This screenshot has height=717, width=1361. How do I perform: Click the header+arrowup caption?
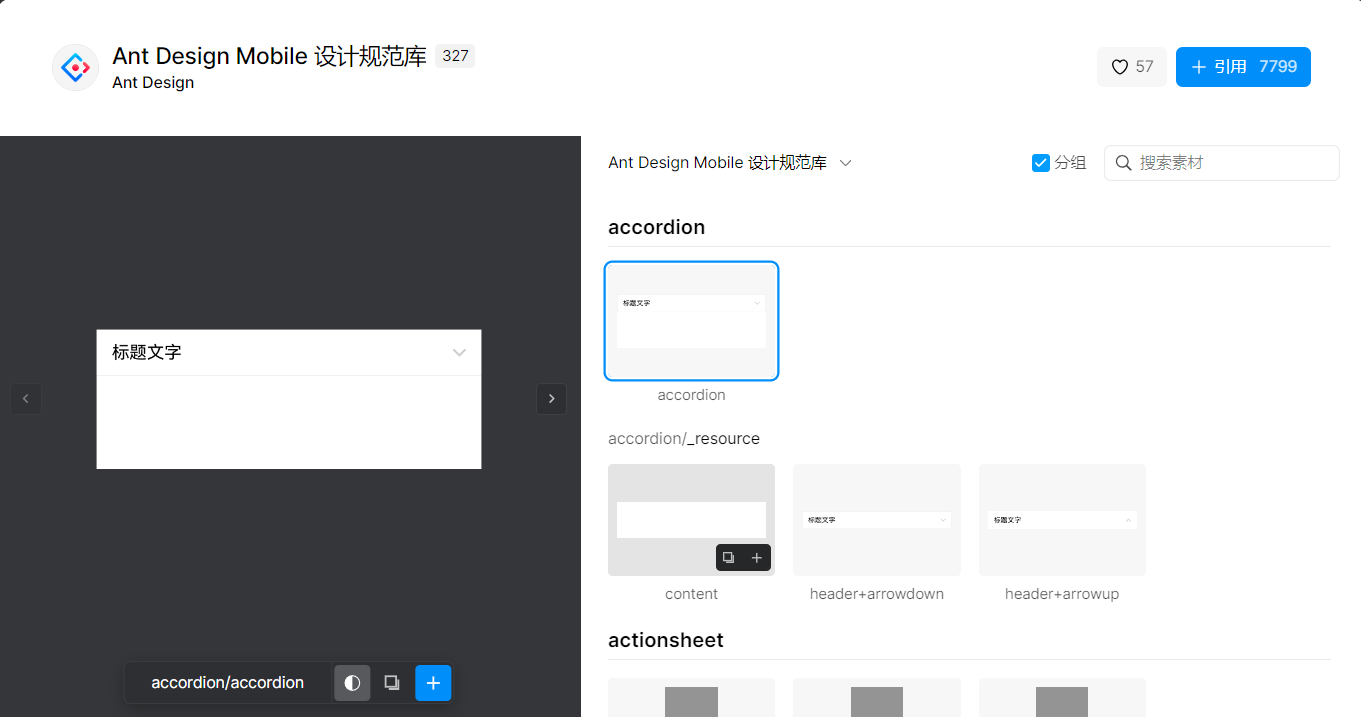(1062, 594)
